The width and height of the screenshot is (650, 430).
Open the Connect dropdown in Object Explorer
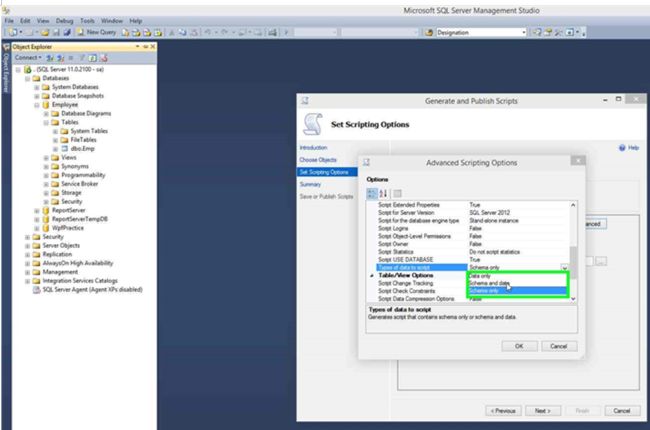pyautogui.click(x=28, y=58)
